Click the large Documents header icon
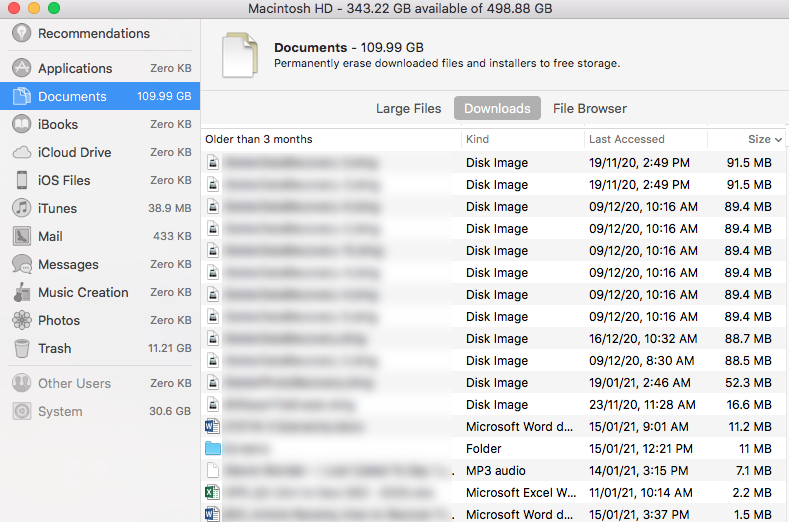 [240, 55]
